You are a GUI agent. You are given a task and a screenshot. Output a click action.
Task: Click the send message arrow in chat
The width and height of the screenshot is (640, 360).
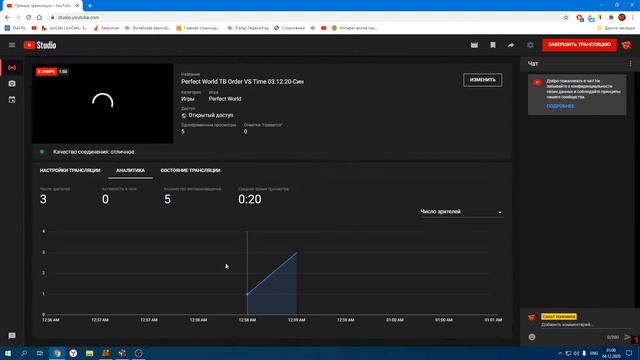(627, 337)
